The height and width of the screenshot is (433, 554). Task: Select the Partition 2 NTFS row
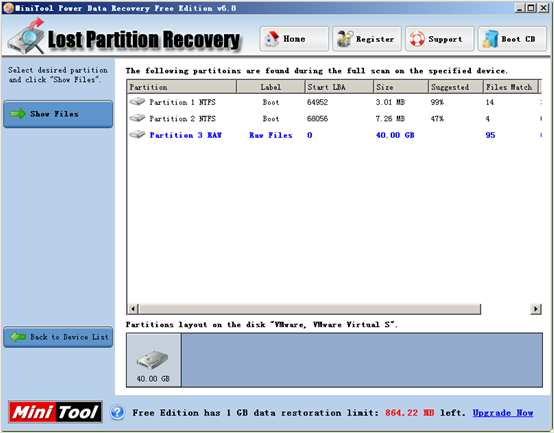334,119
